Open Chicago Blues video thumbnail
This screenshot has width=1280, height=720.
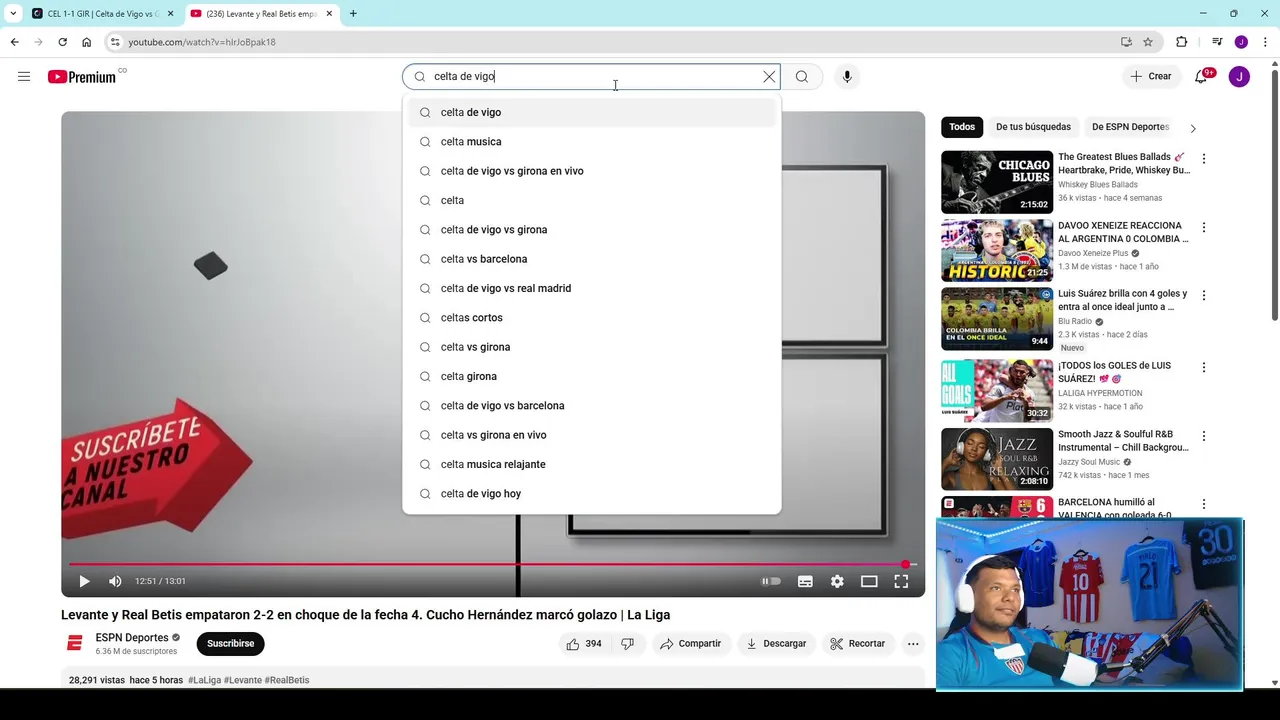(997, 182)
